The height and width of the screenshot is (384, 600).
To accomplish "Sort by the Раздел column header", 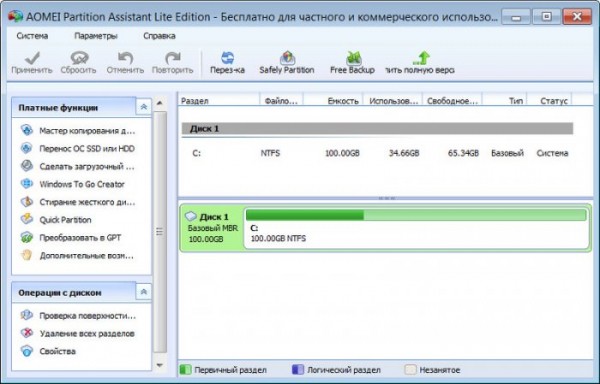I will pos(219,101).
